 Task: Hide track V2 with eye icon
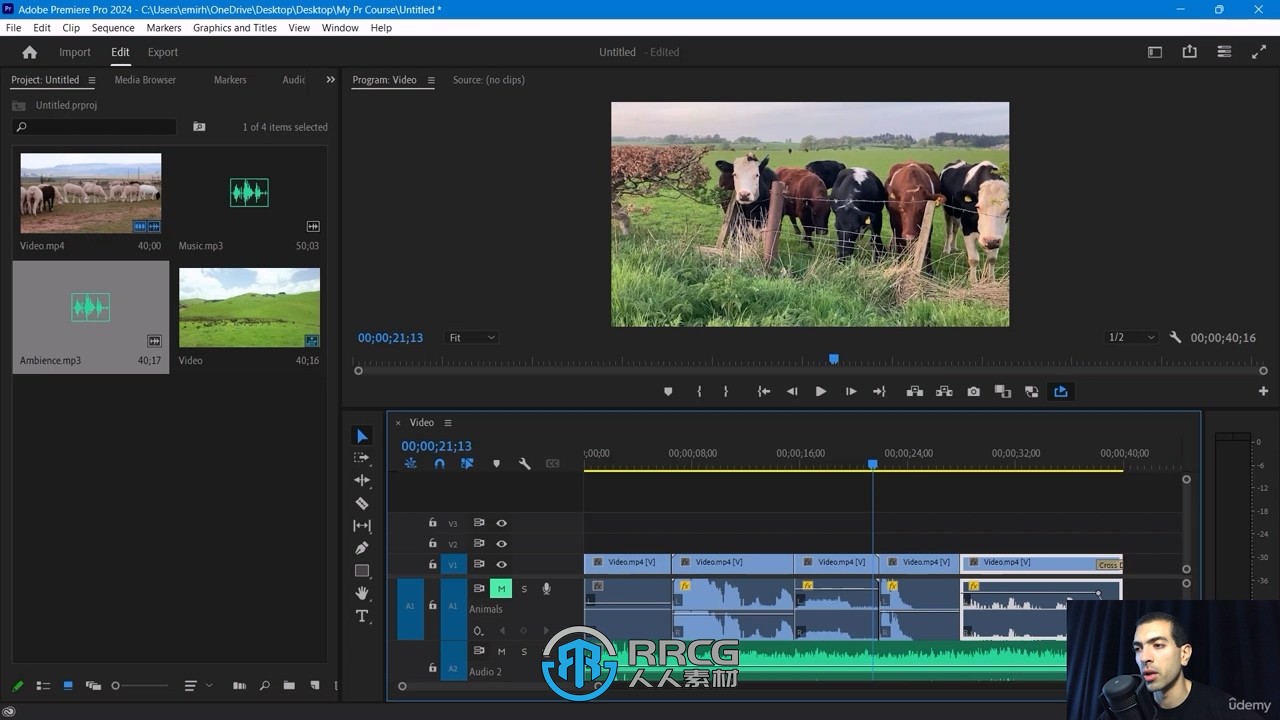point(502,544)
